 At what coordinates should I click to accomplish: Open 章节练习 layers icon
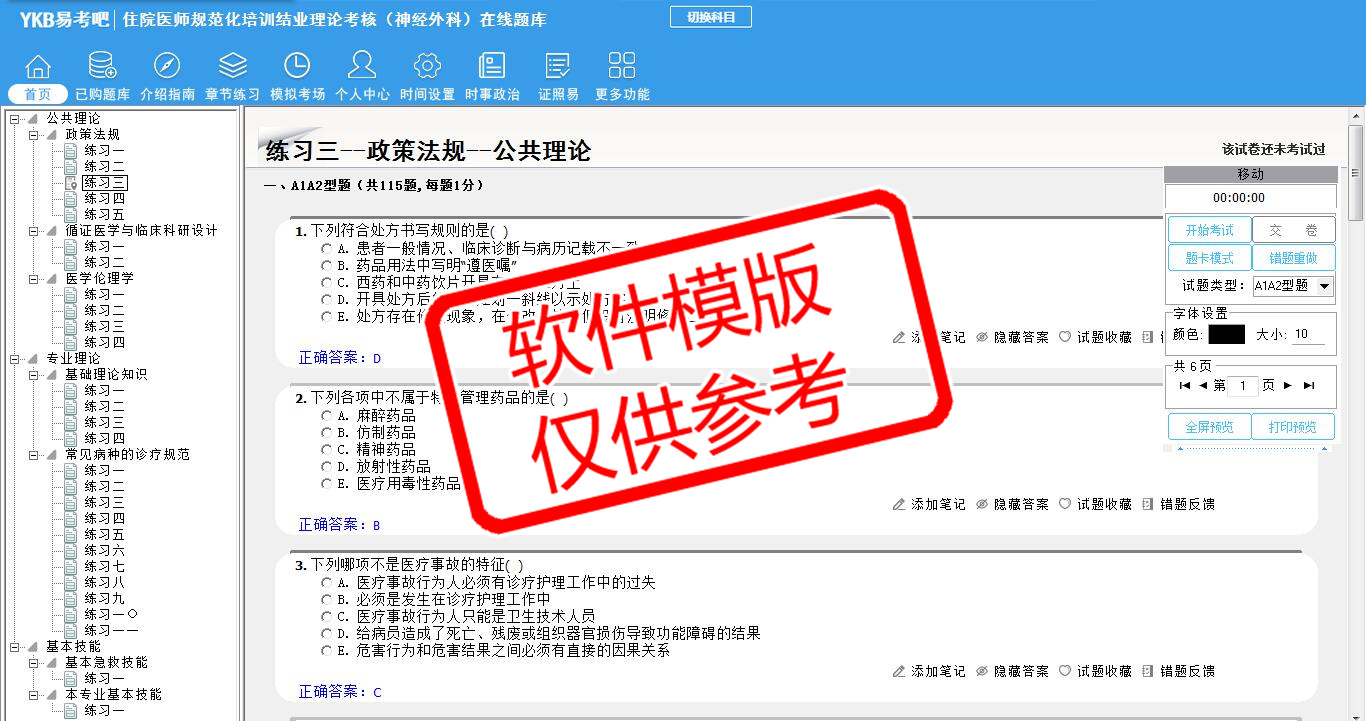pyautogui.click(x=232, y=67)
